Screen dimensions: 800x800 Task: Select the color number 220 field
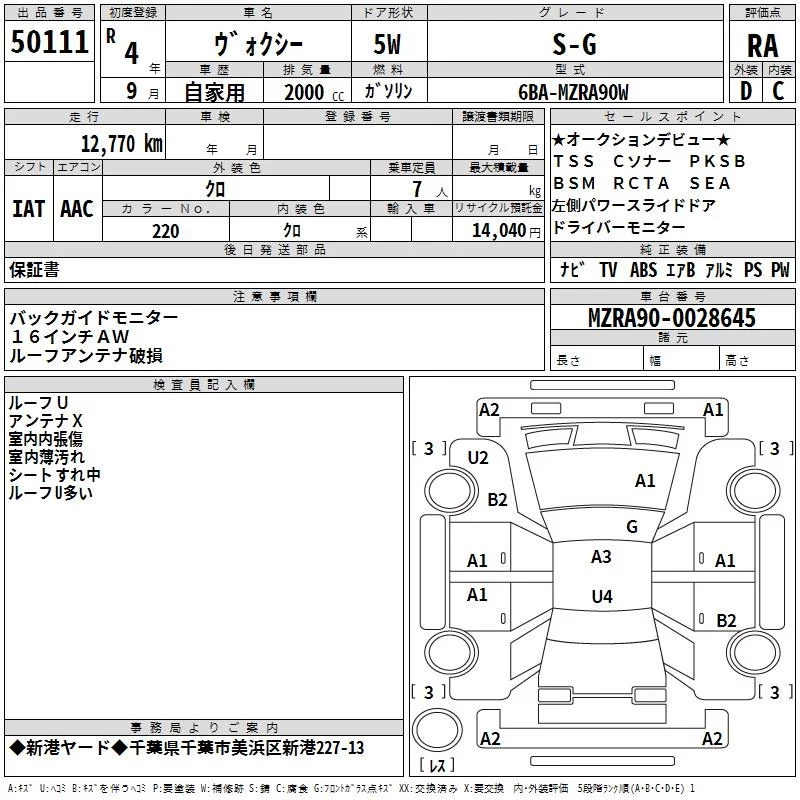point(166,230)
